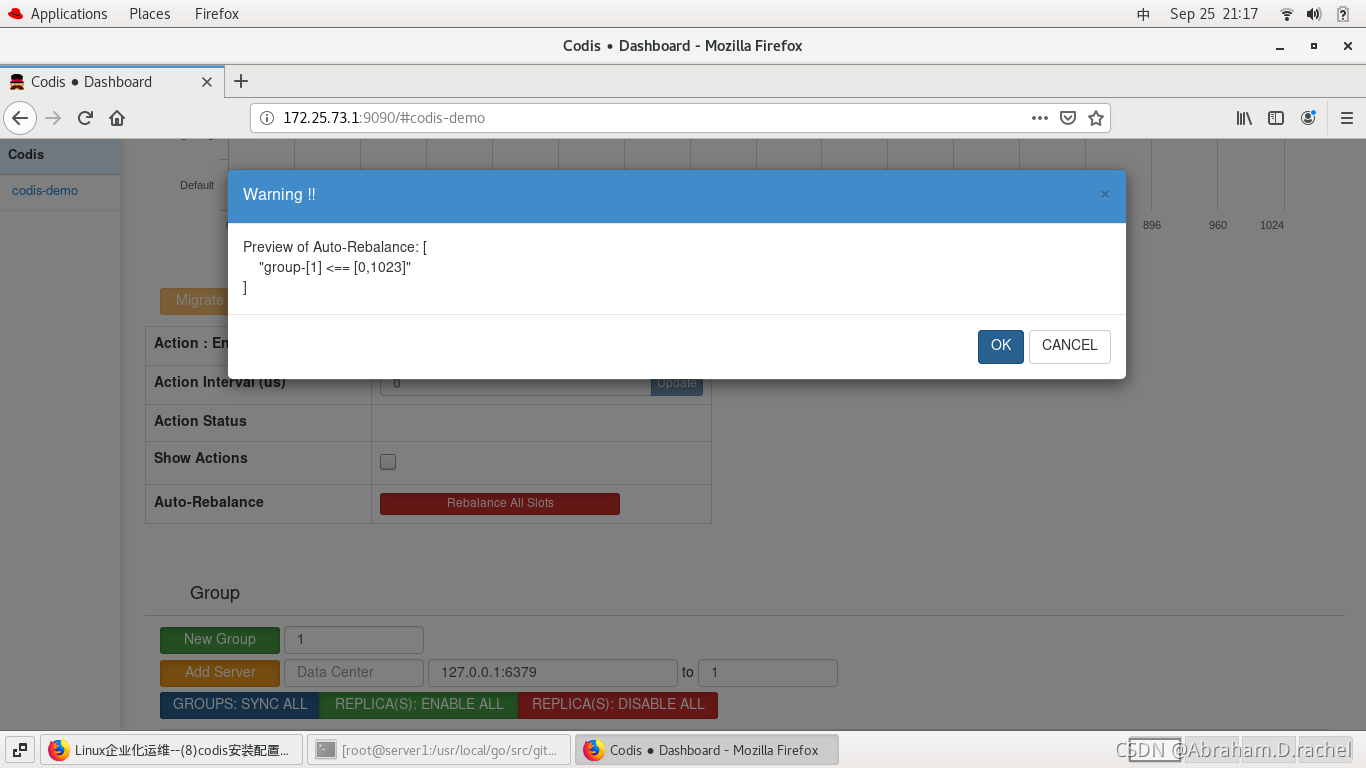Viewport: 1366px width, 768px height.
Task: Open the Applications menu
Action: pyautogui.click(x=58, y=14)
